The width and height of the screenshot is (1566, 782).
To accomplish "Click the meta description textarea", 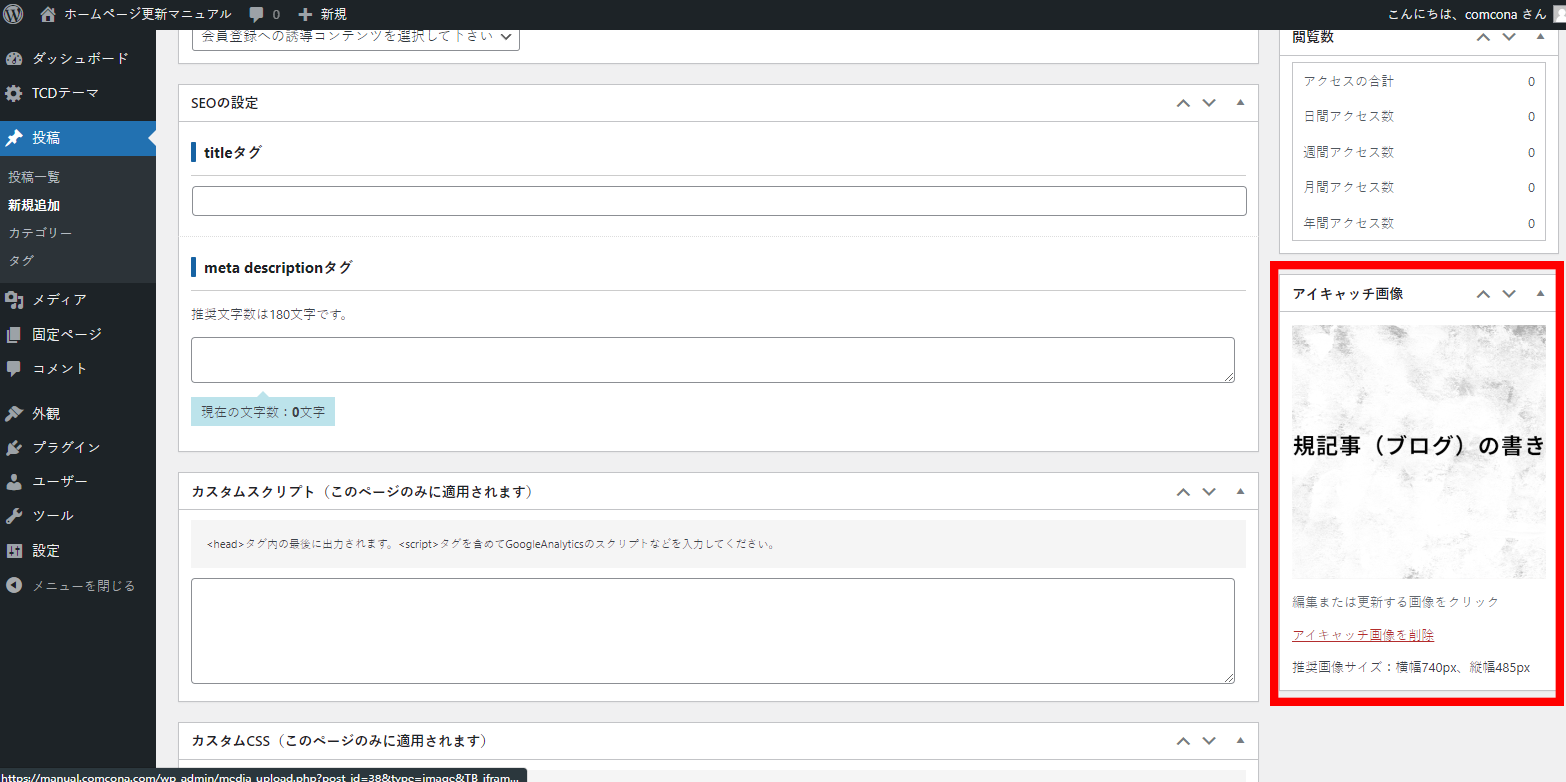I will point(712,360).
